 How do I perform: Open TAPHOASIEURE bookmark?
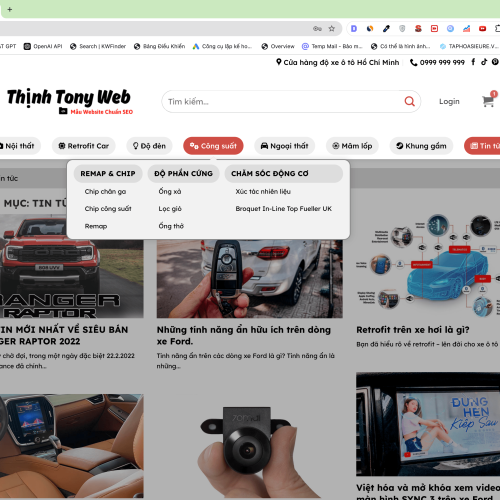(469, 46)
